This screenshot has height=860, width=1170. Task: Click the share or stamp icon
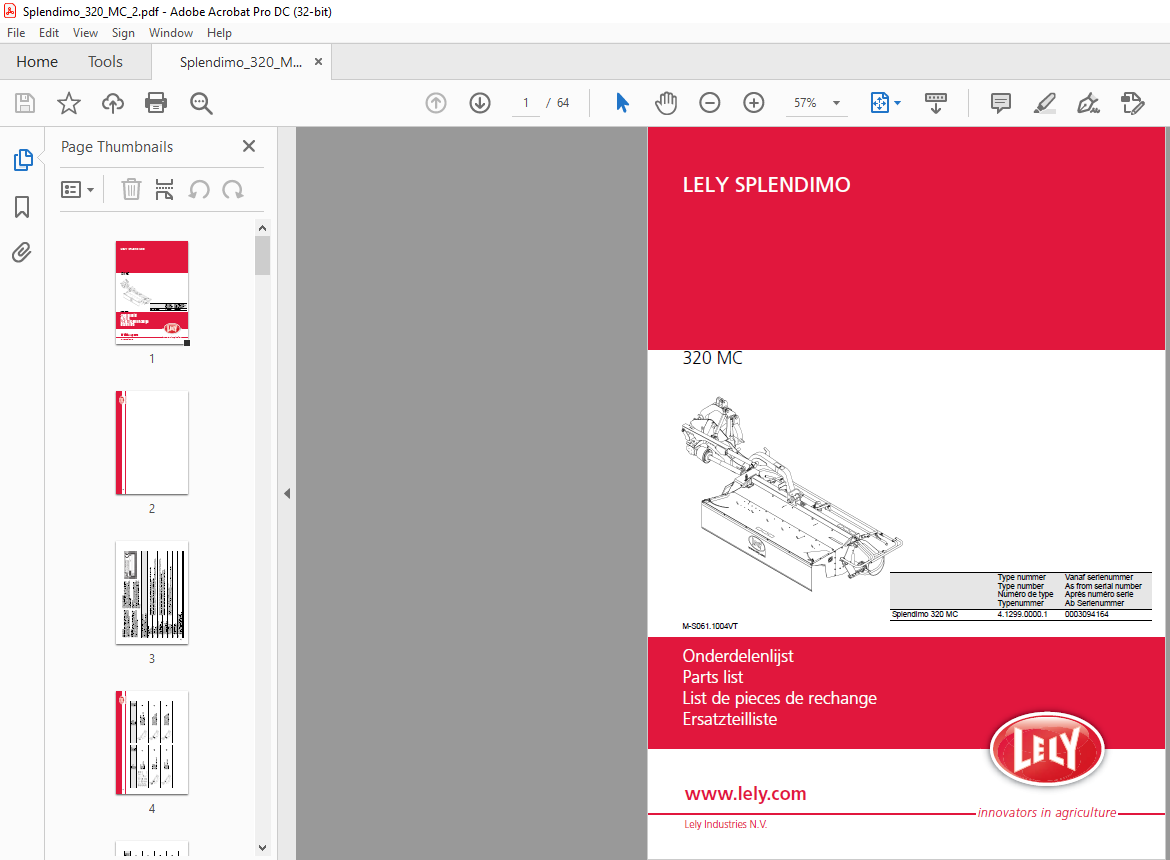(x=1133, y=103)
